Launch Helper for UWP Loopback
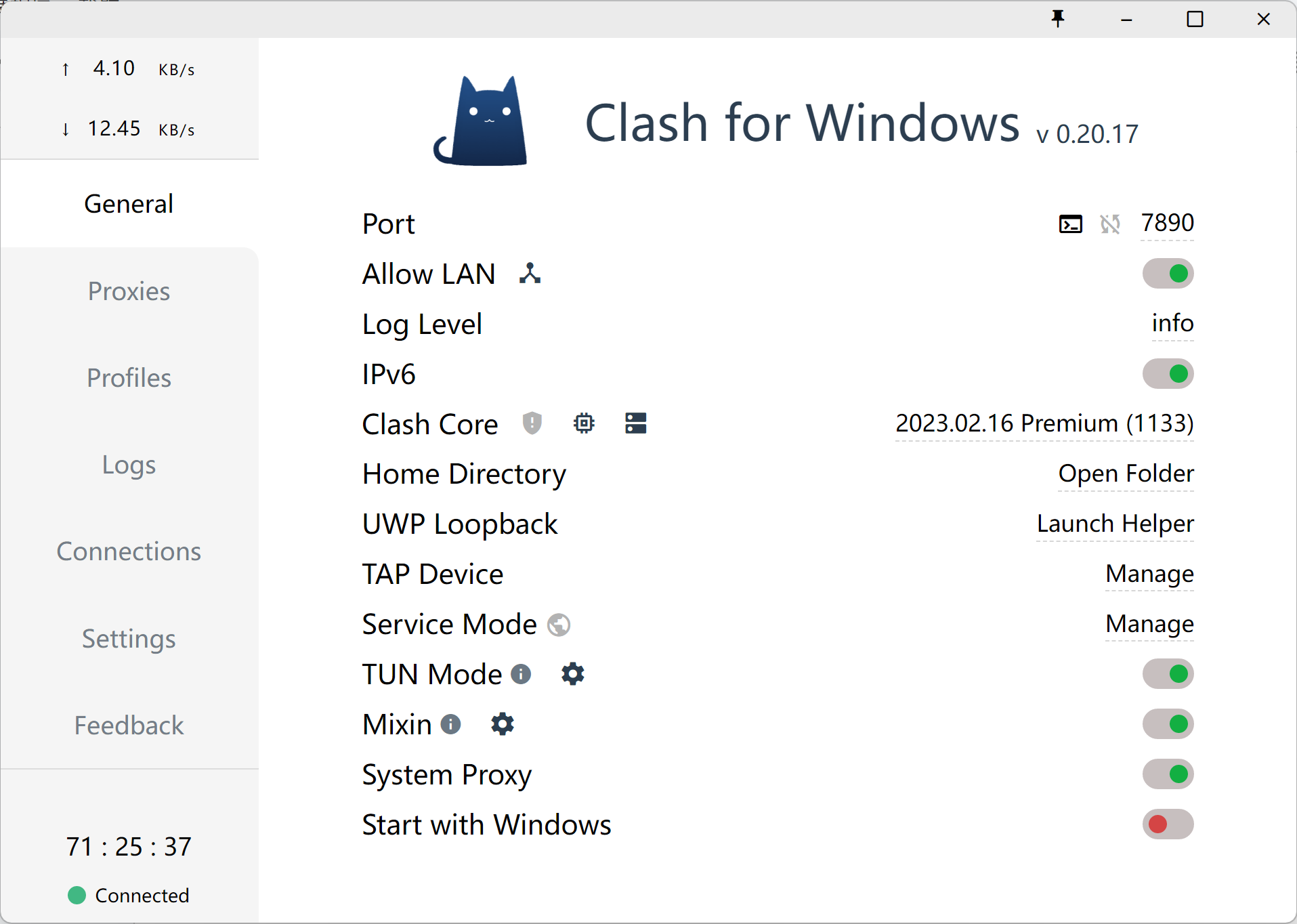The image size is (1297, 924). (1115, 523)
